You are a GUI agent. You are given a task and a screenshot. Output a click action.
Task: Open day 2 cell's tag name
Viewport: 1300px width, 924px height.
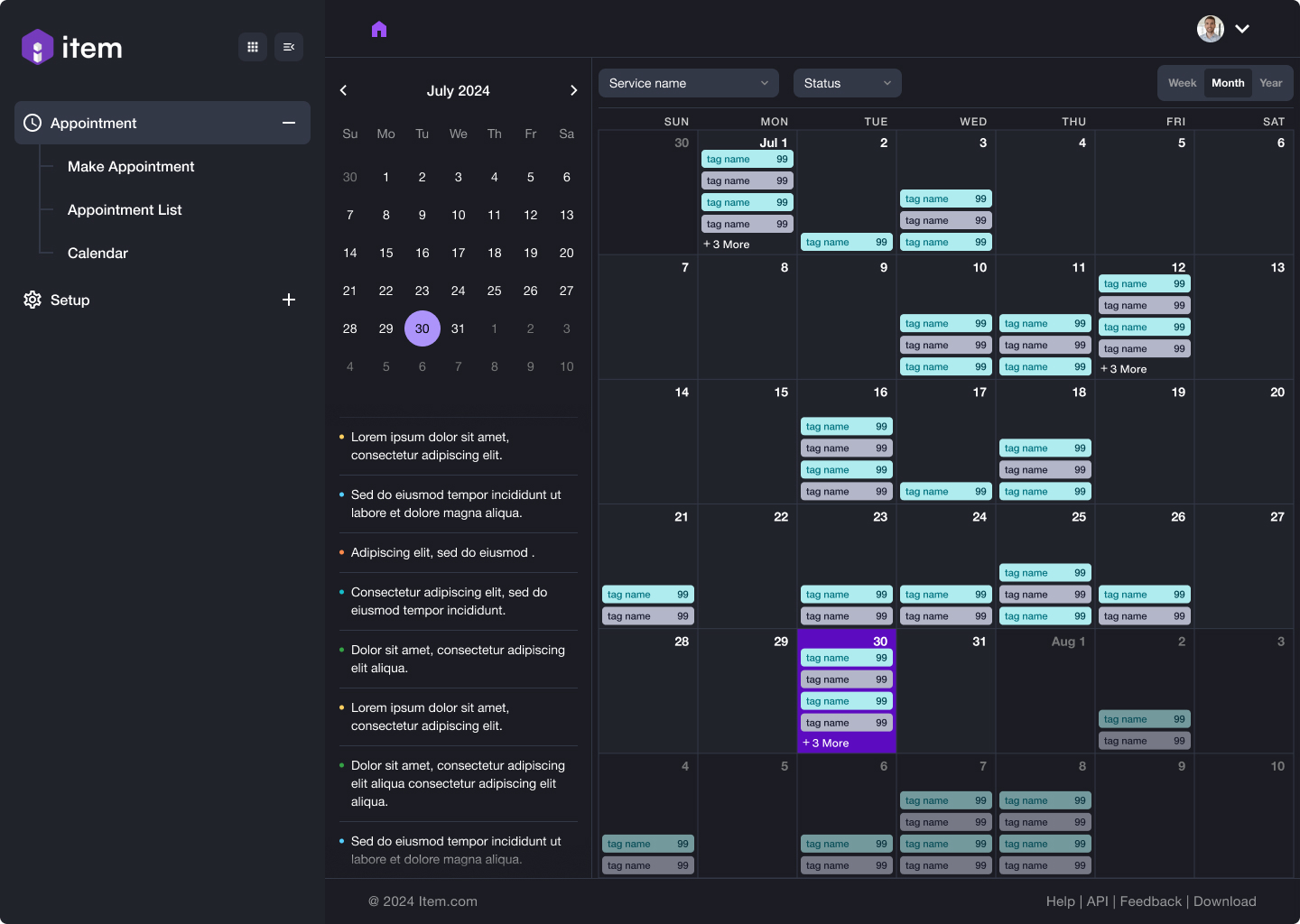(x=847, y=243)
